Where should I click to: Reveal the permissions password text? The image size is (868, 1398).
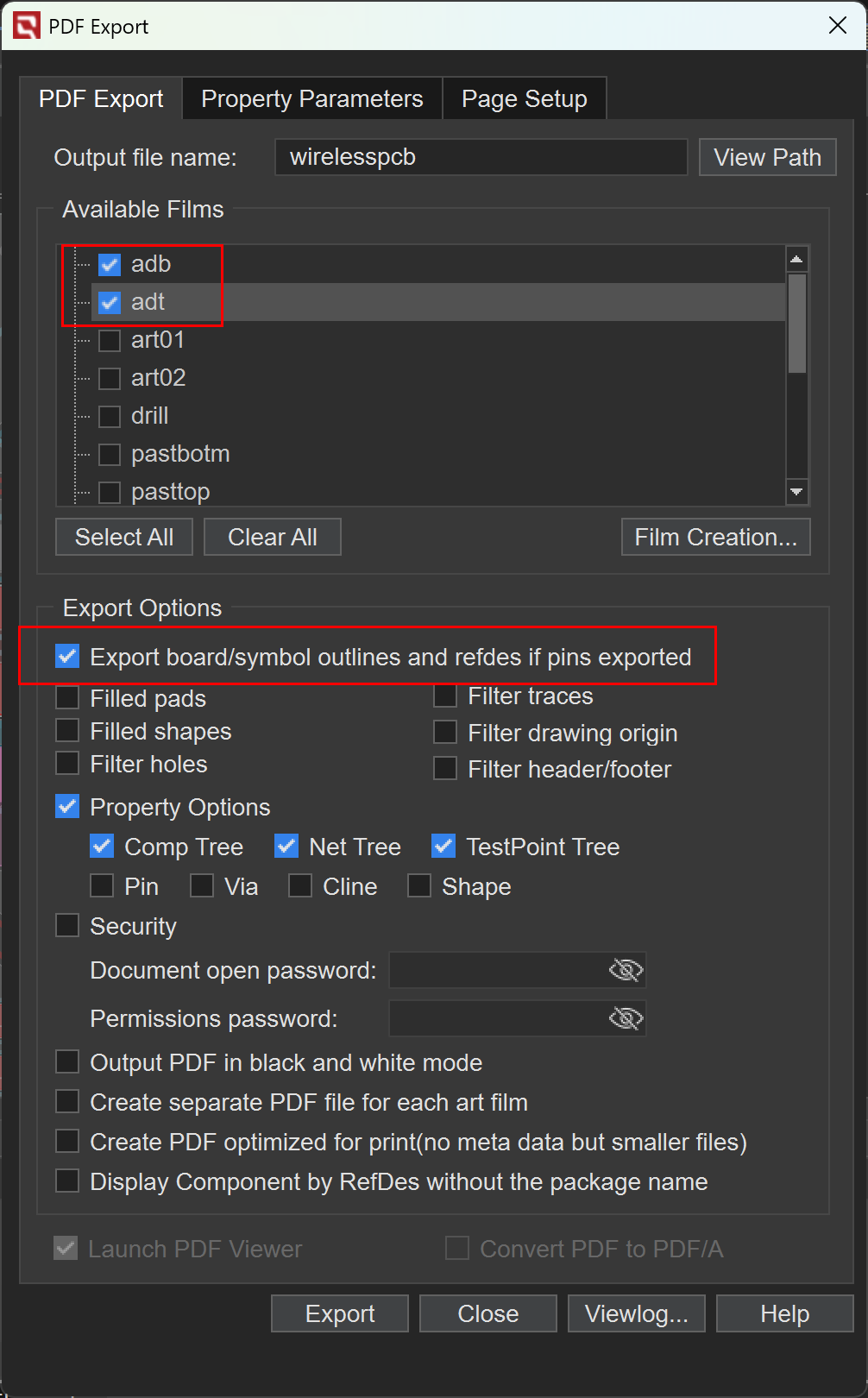[x=626, y=1018]
